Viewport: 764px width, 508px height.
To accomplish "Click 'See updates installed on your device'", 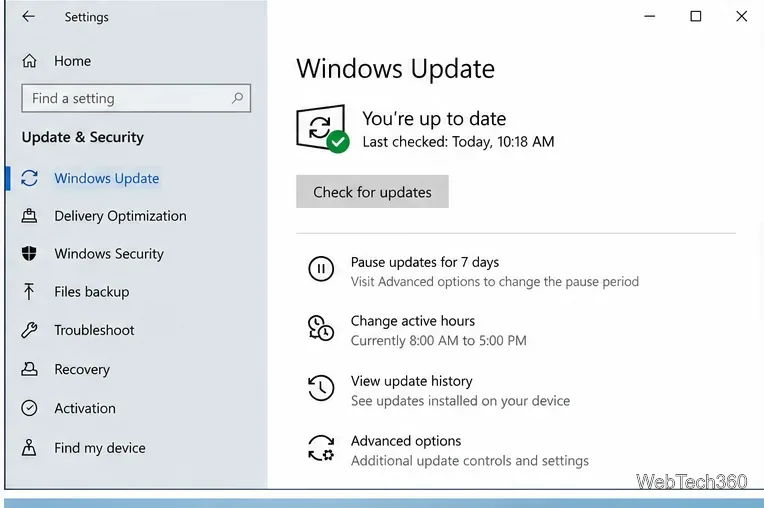I will click(x=460, y=401).
